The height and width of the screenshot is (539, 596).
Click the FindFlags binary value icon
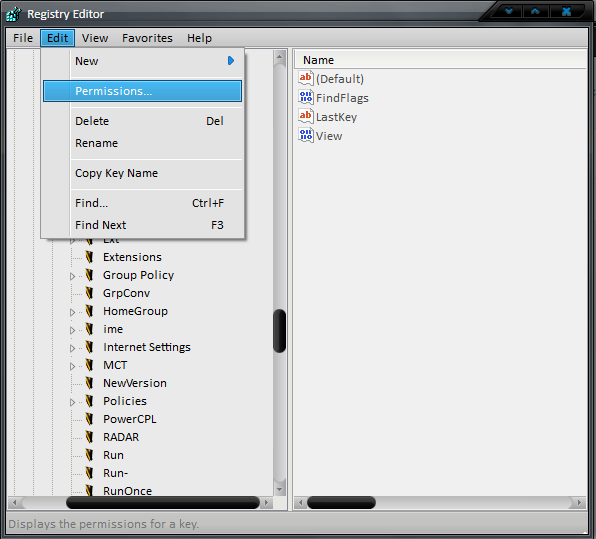click(x=306, y=97)
